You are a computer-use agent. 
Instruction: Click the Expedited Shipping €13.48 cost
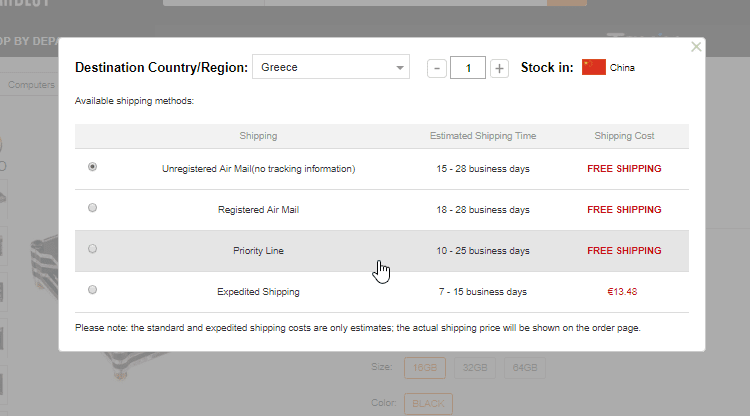[x=623, y=292]
